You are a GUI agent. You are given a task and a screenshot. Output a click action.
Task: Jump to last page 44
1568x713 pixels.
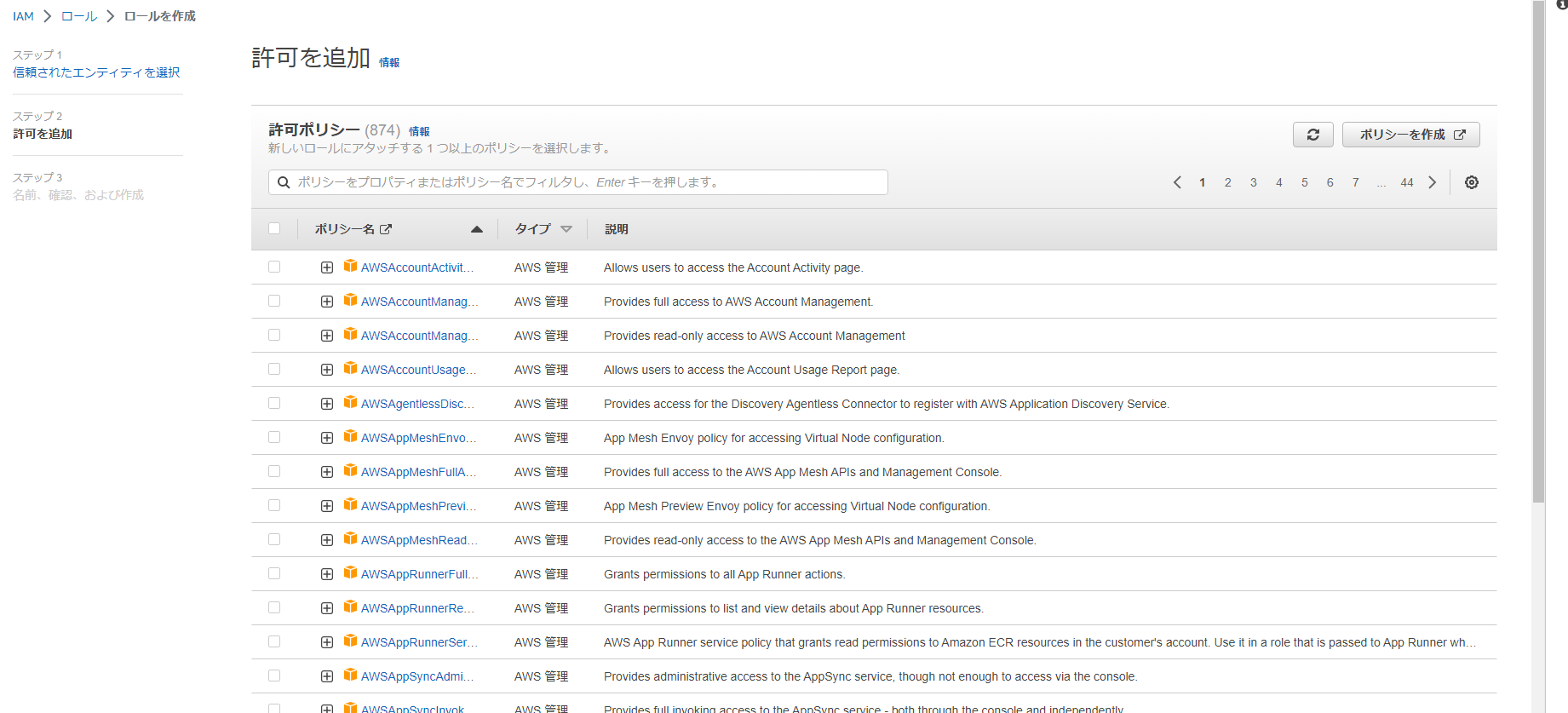coord(1407,182)
